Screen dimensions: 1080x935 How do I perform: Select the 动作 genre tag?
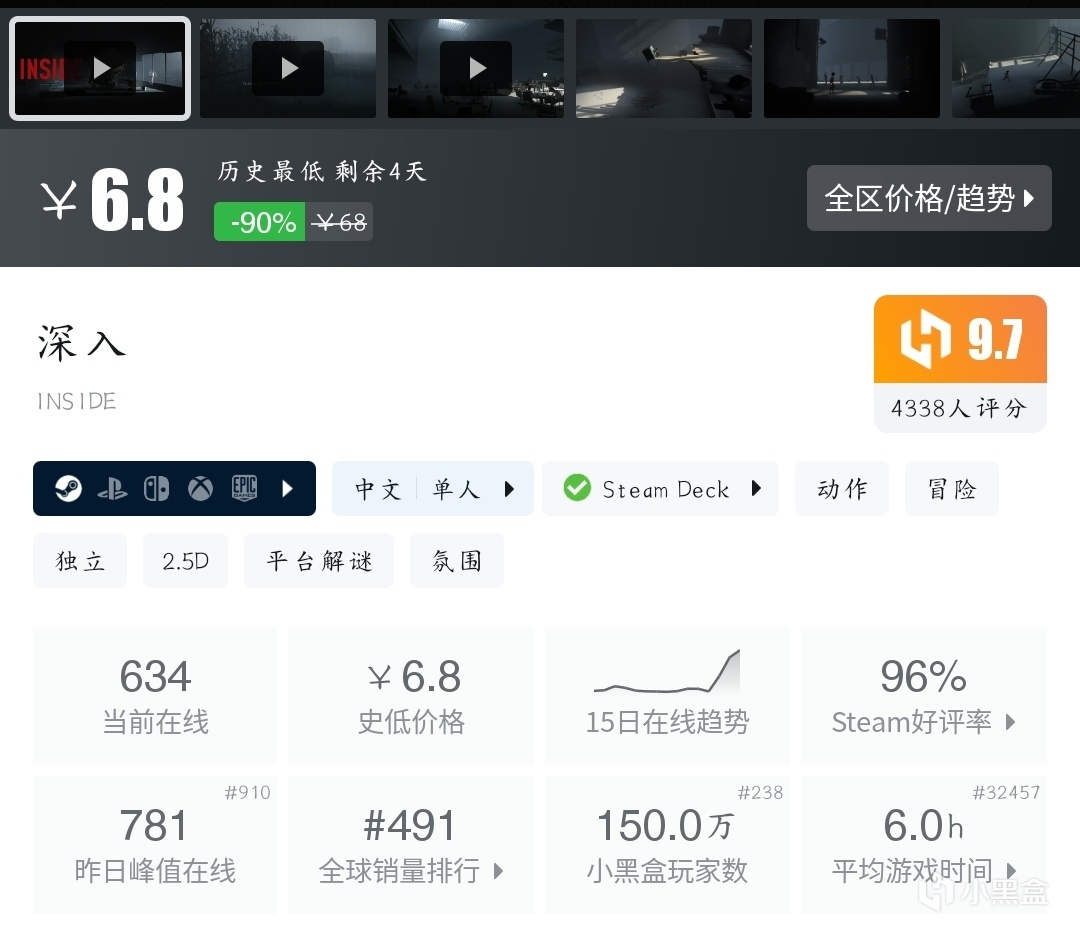click(x=842, y=489)
